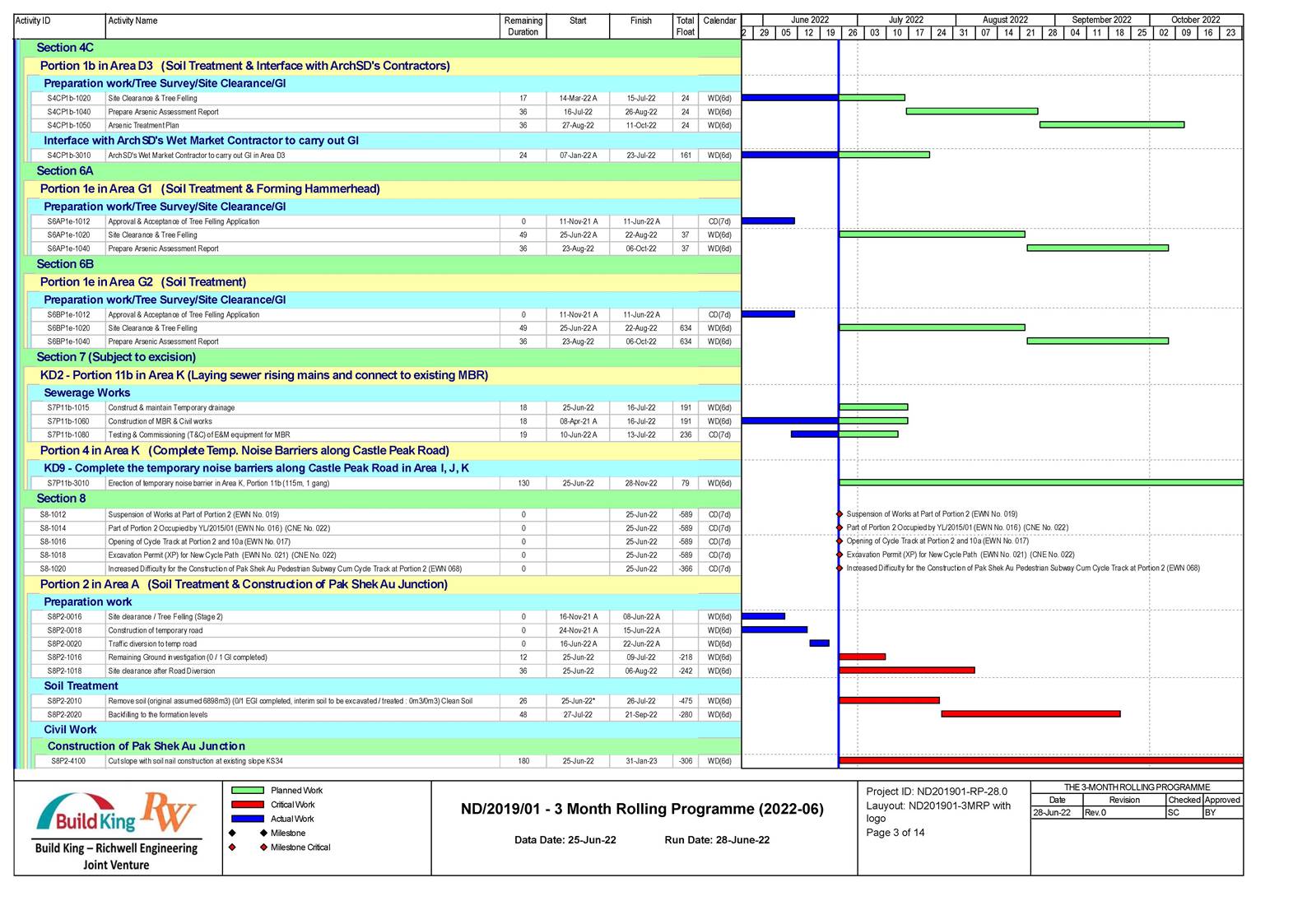
Task: Click red bar for Backfilling to the formation levels
Action: (1030, 714)
